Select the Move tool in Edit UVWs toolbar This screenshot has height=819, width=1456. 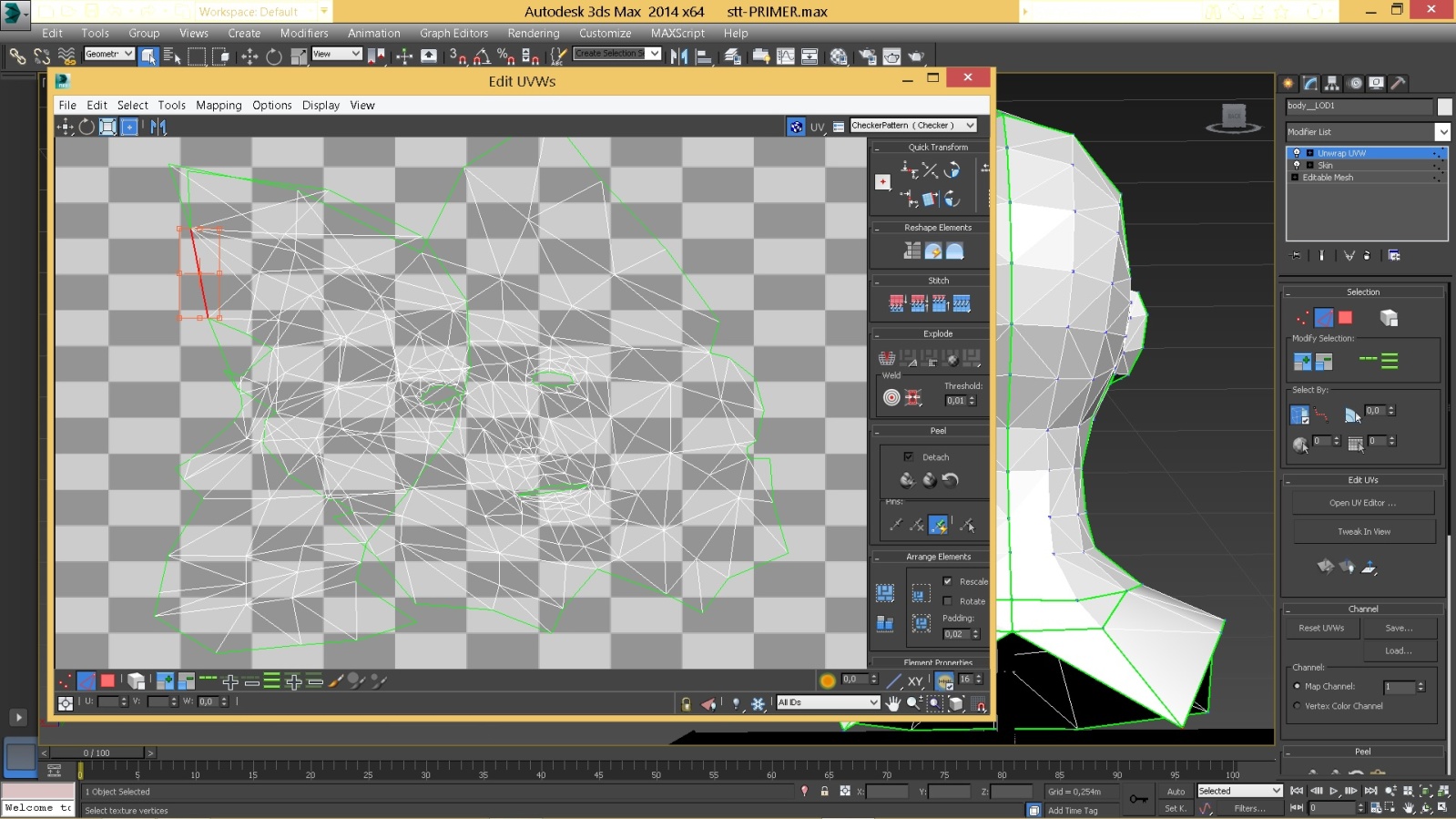click(66, 127)
